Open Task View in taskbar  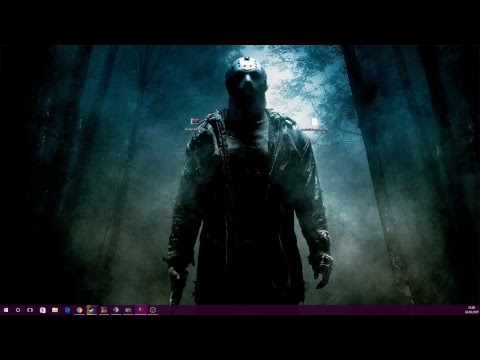30,310
